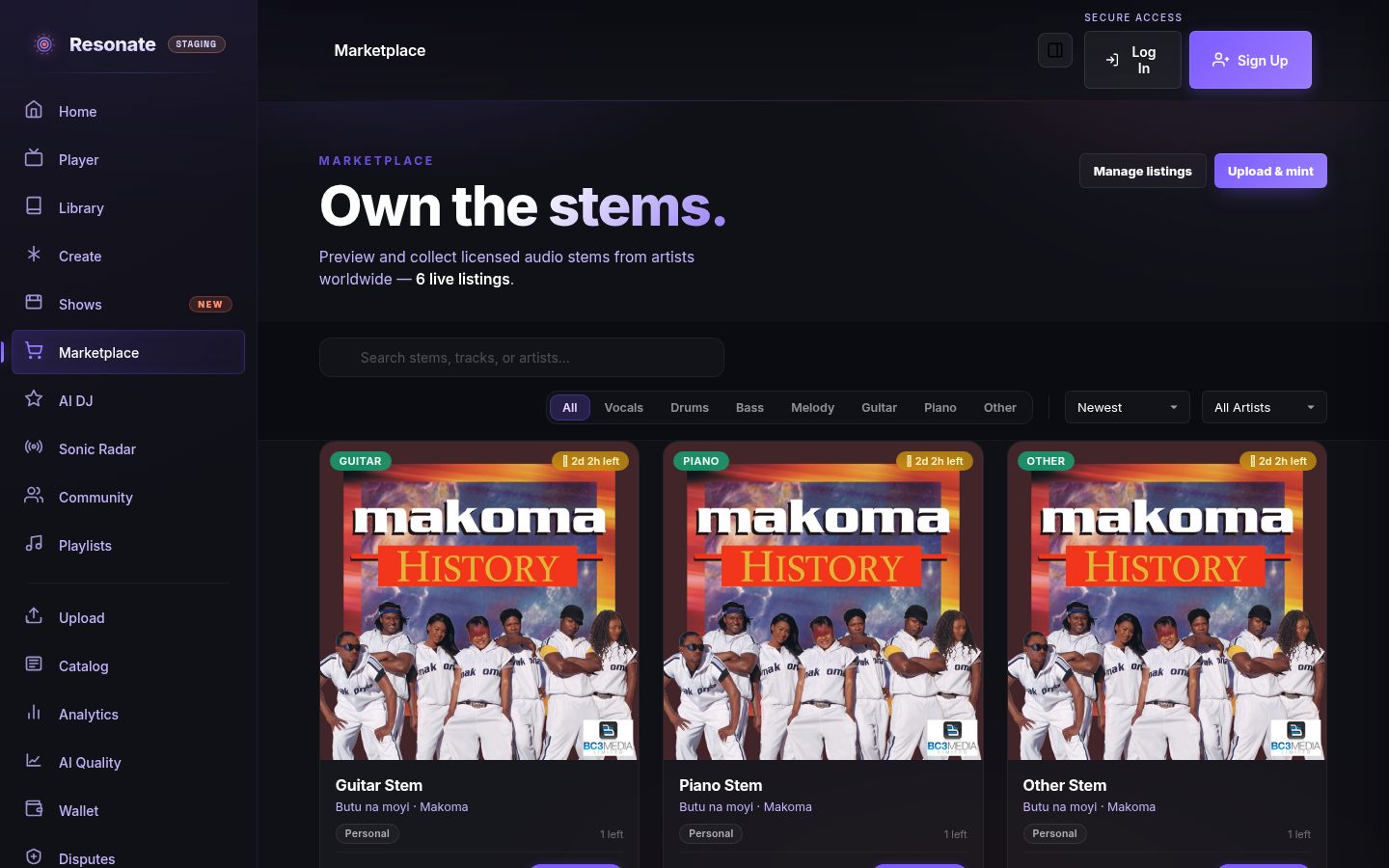Click Butu na moyi · Makoma under Guitar Stem
The image size is (1389, 868).
pyautogui.click(x=402, y=807)
